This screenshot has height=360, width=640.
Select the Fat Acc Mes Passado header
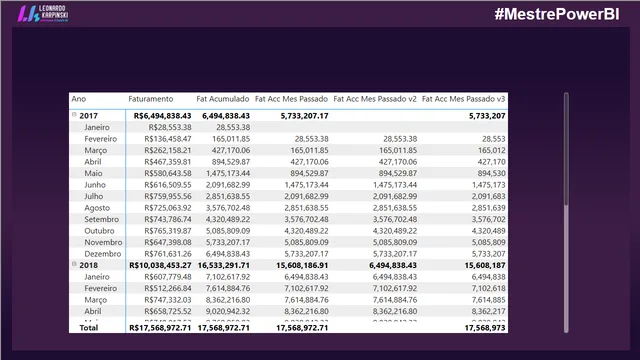tap(291, 99)
